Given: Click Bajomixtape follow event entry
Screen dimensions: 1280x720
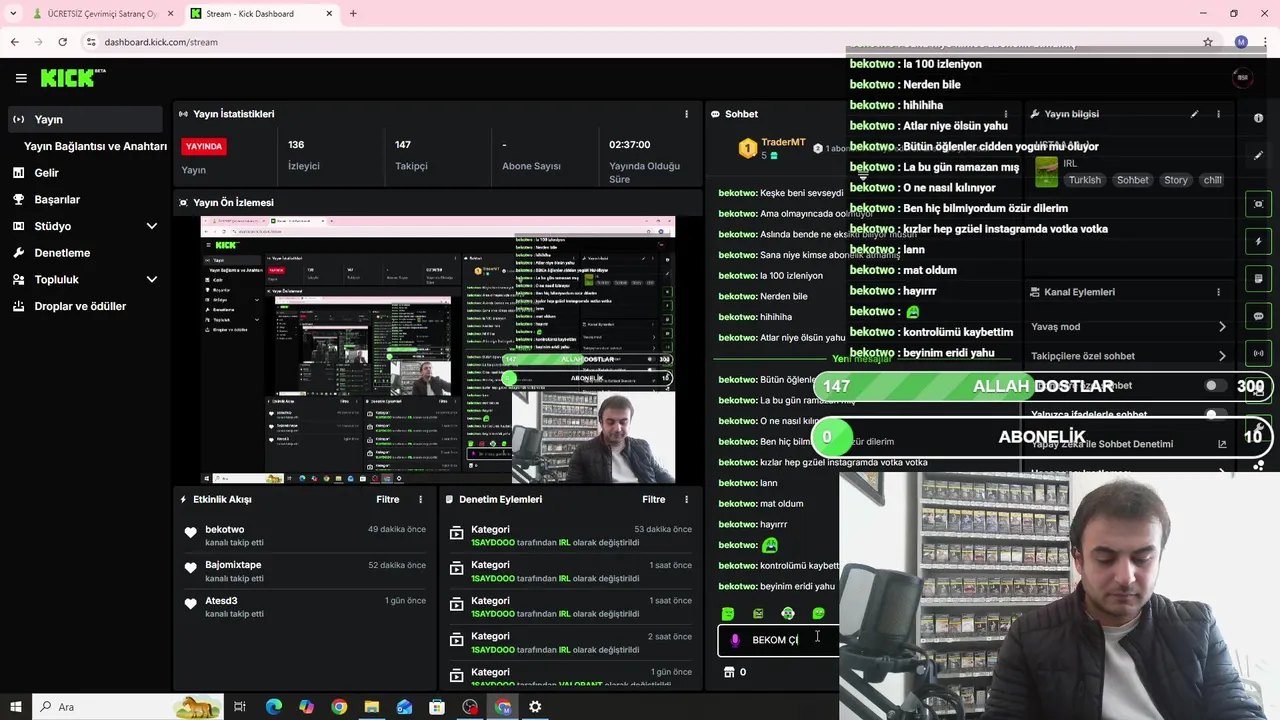Looking at the screenshot, I should click(305, 571).
